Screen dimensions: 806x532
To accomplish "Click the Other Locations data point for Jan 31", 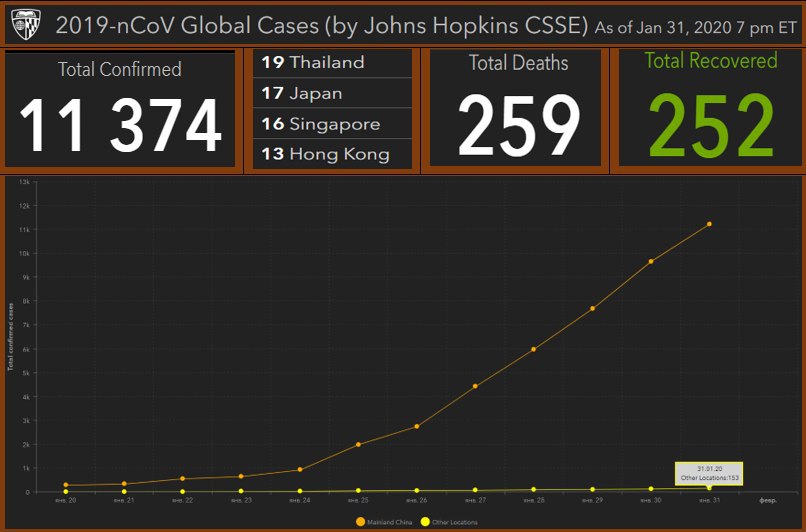I will [x=709, y=488].
